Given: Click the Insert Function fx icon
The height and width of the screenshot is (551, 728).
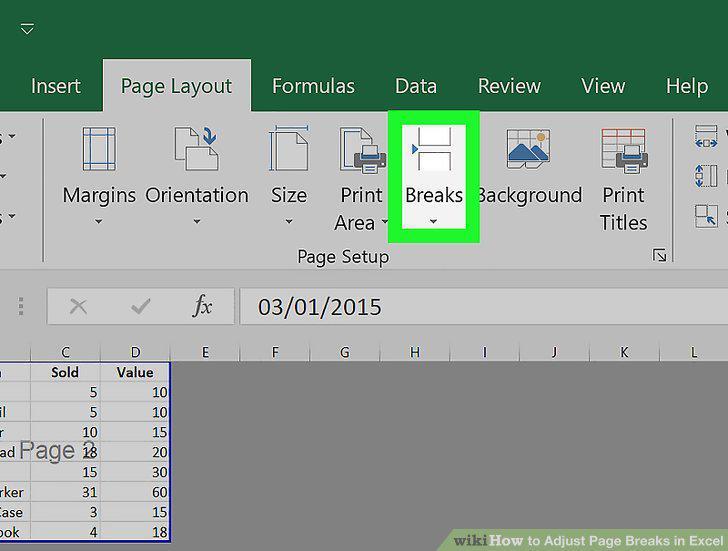Looking at the screenshot, I should (x=202, y=306).
